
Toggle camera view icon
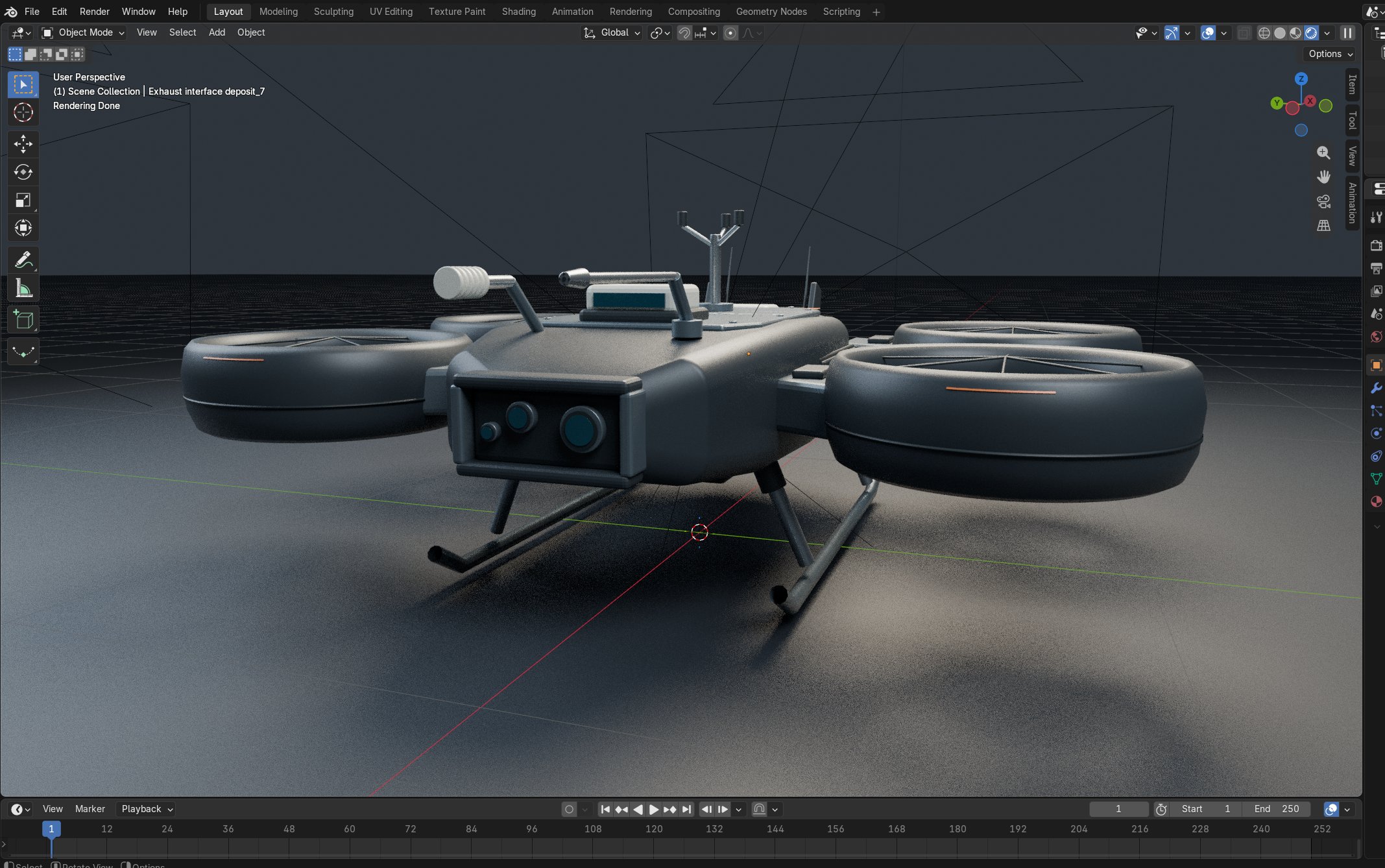click(x=1323, y=201)
